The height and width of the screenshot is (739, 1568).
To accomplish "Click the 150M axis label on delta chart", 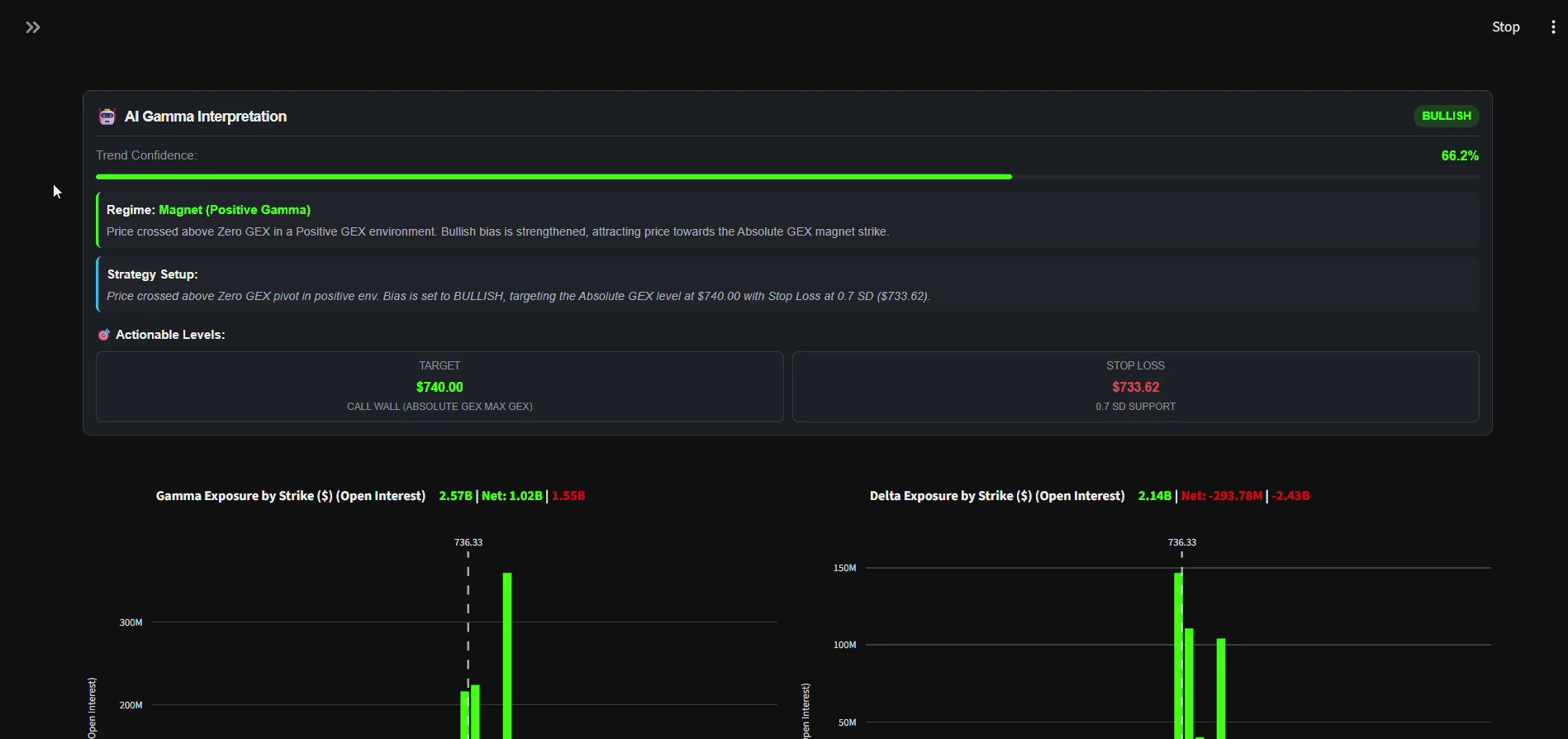I will pyautogui.click(x=844, y=568).
